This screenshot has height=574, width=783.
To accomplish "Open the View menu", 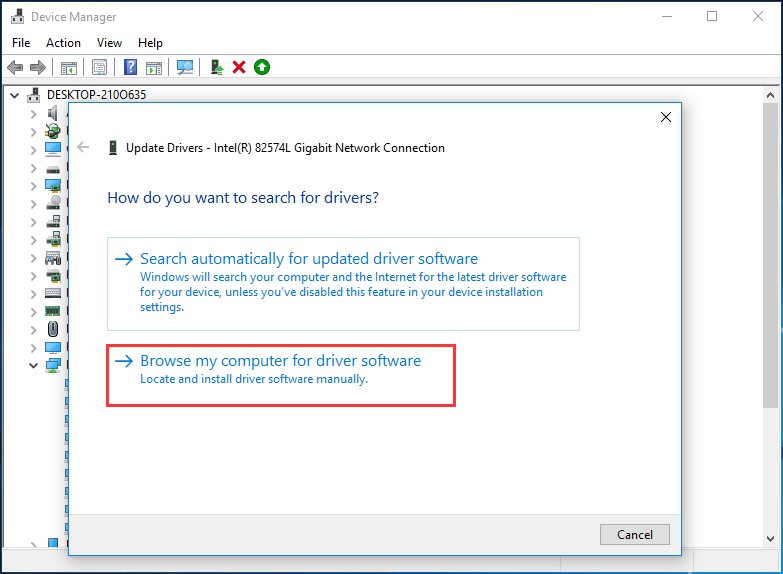I will [x=109, y=43].
